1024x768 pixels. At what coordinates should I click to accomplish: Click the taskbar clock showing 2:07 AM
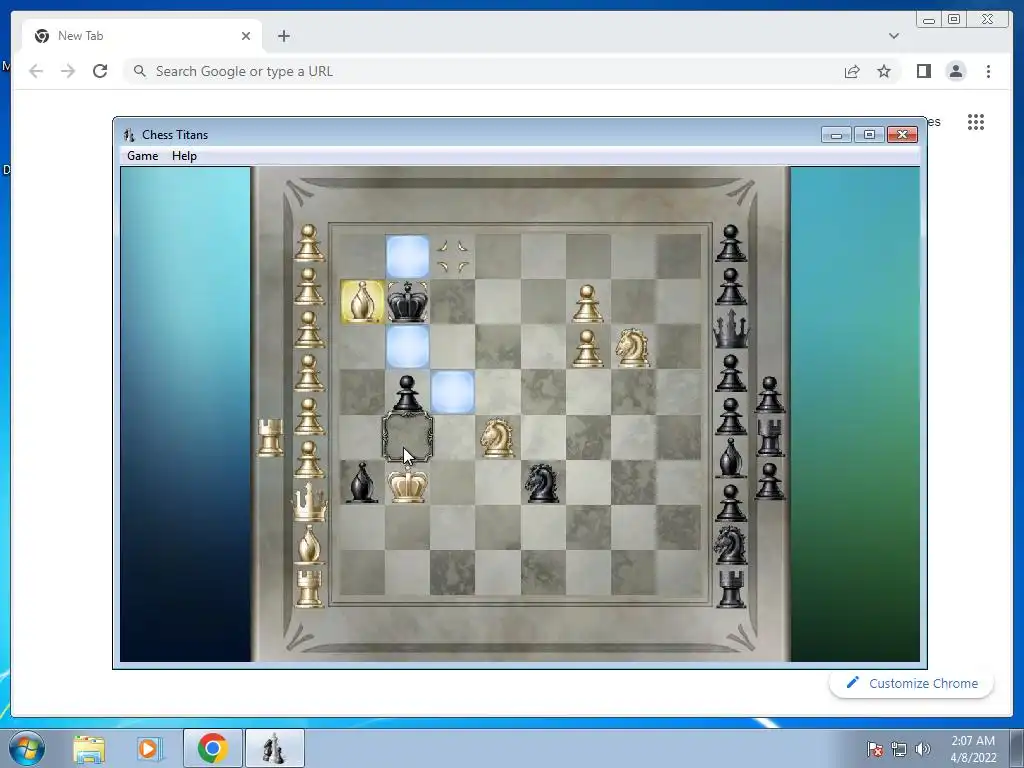point(973,749)
